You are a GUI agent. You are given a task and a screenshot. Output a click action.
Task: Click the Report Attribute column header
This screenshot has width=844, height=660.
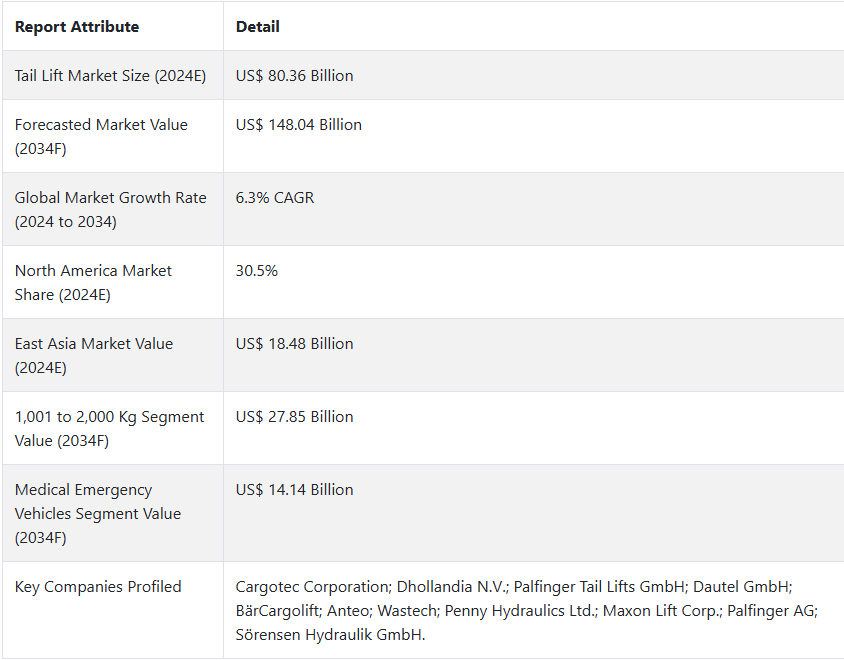(77, 27)
